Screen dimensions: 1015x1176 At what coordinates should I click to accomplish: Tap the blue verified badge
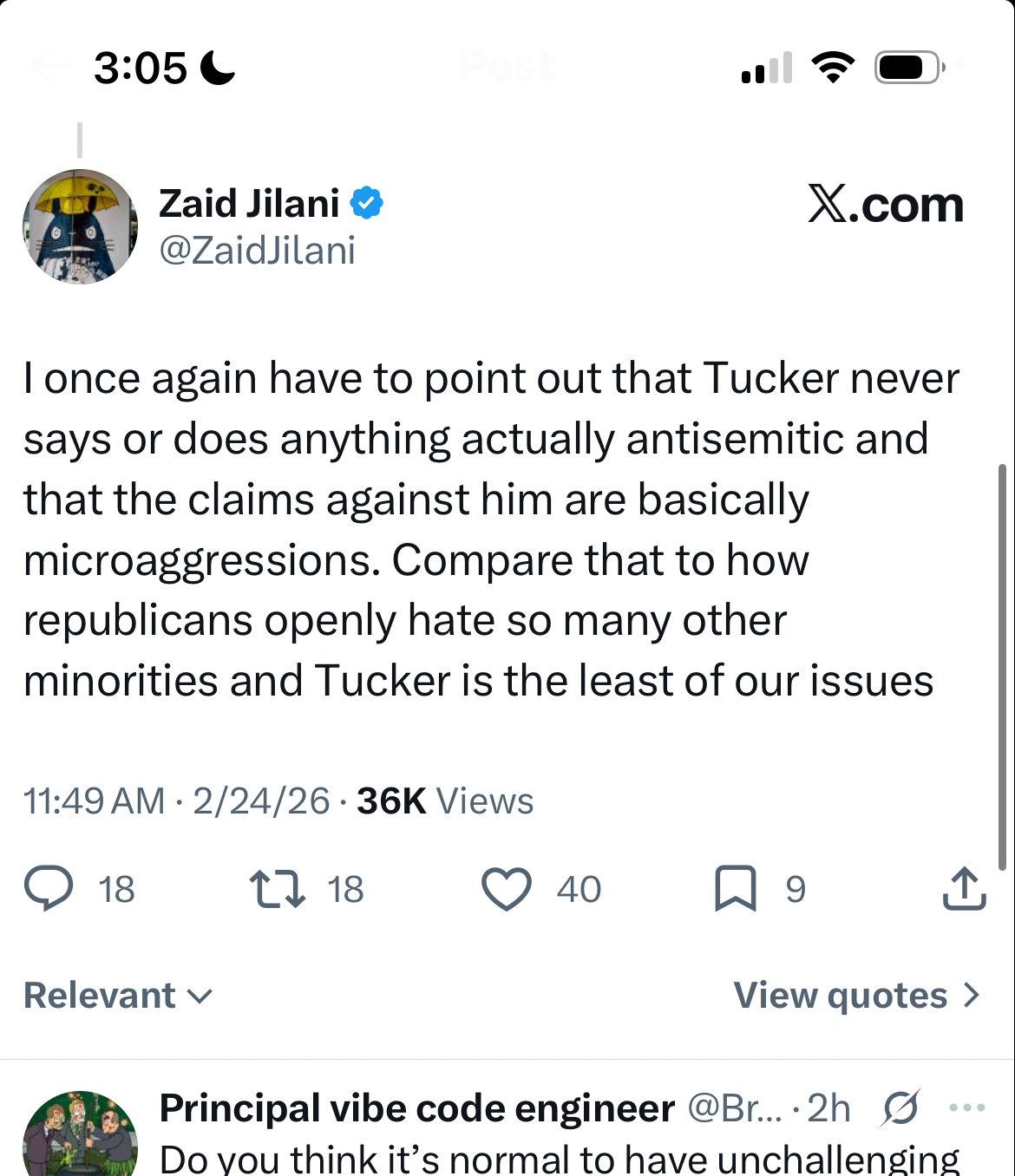point(366,203)
